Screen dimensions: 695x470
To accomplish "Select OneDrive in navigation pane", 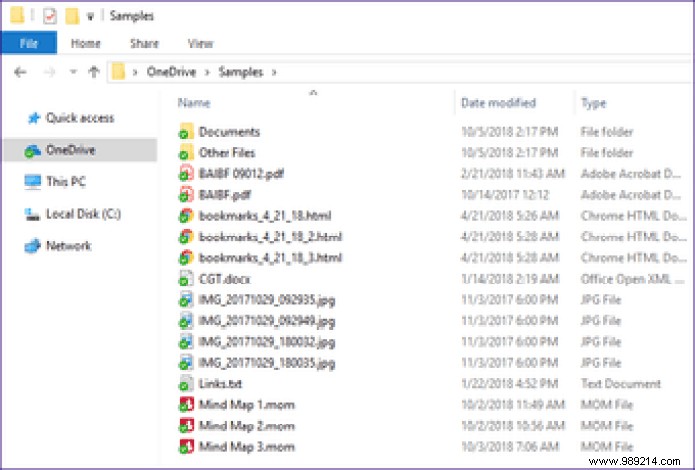I will [80, 150].
